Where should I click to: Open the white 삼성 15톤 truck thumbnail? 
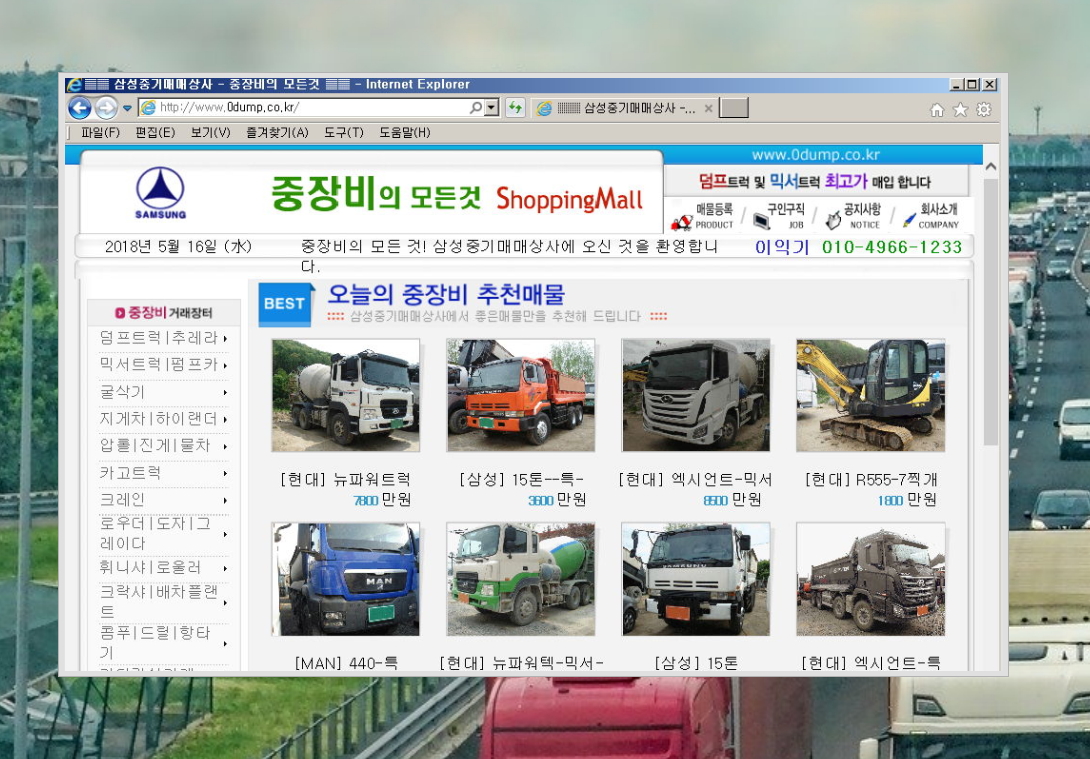point(696,580)
